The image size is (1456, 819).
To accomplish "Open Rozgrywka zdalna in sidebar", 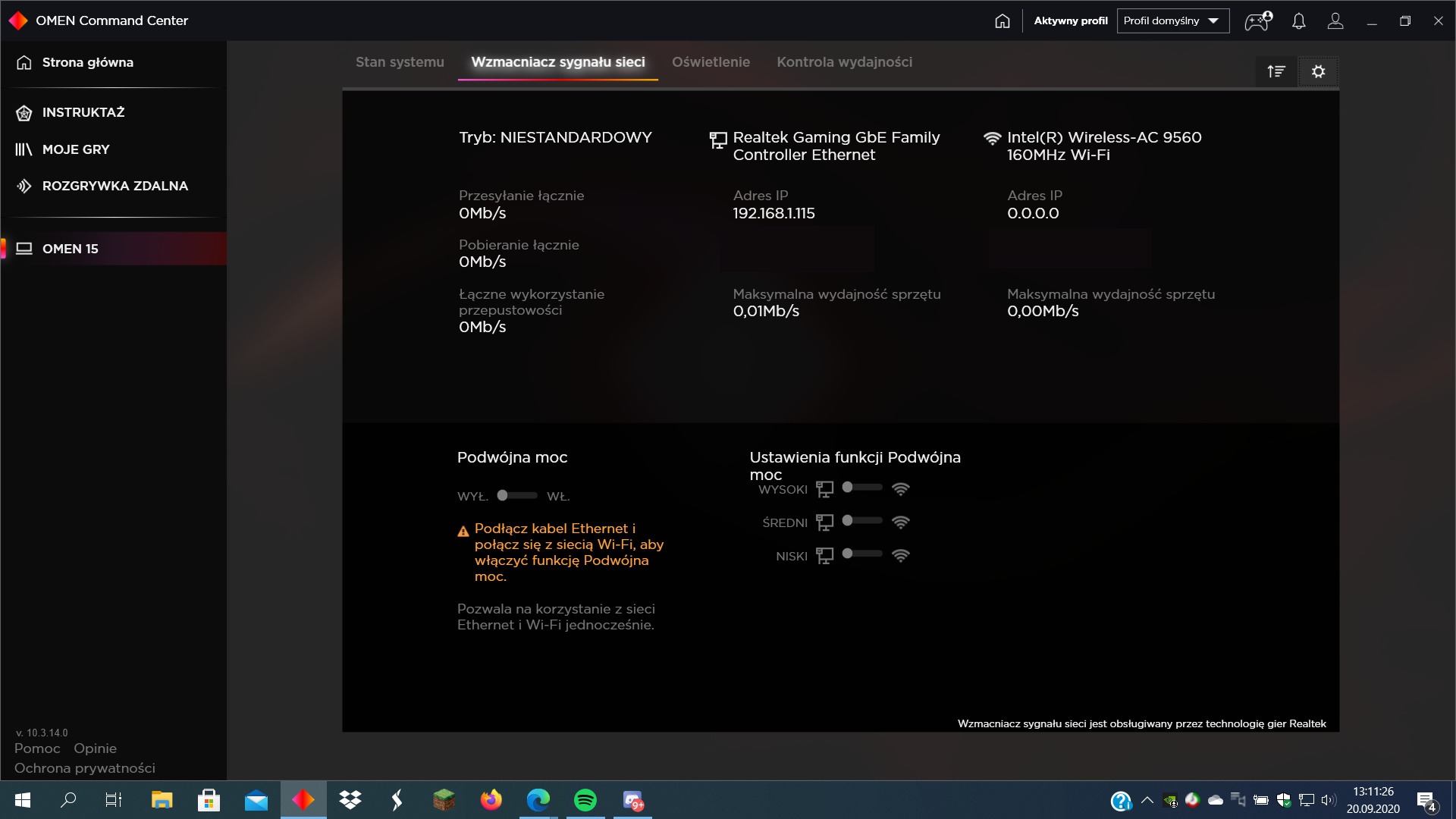I will [115, 186].
